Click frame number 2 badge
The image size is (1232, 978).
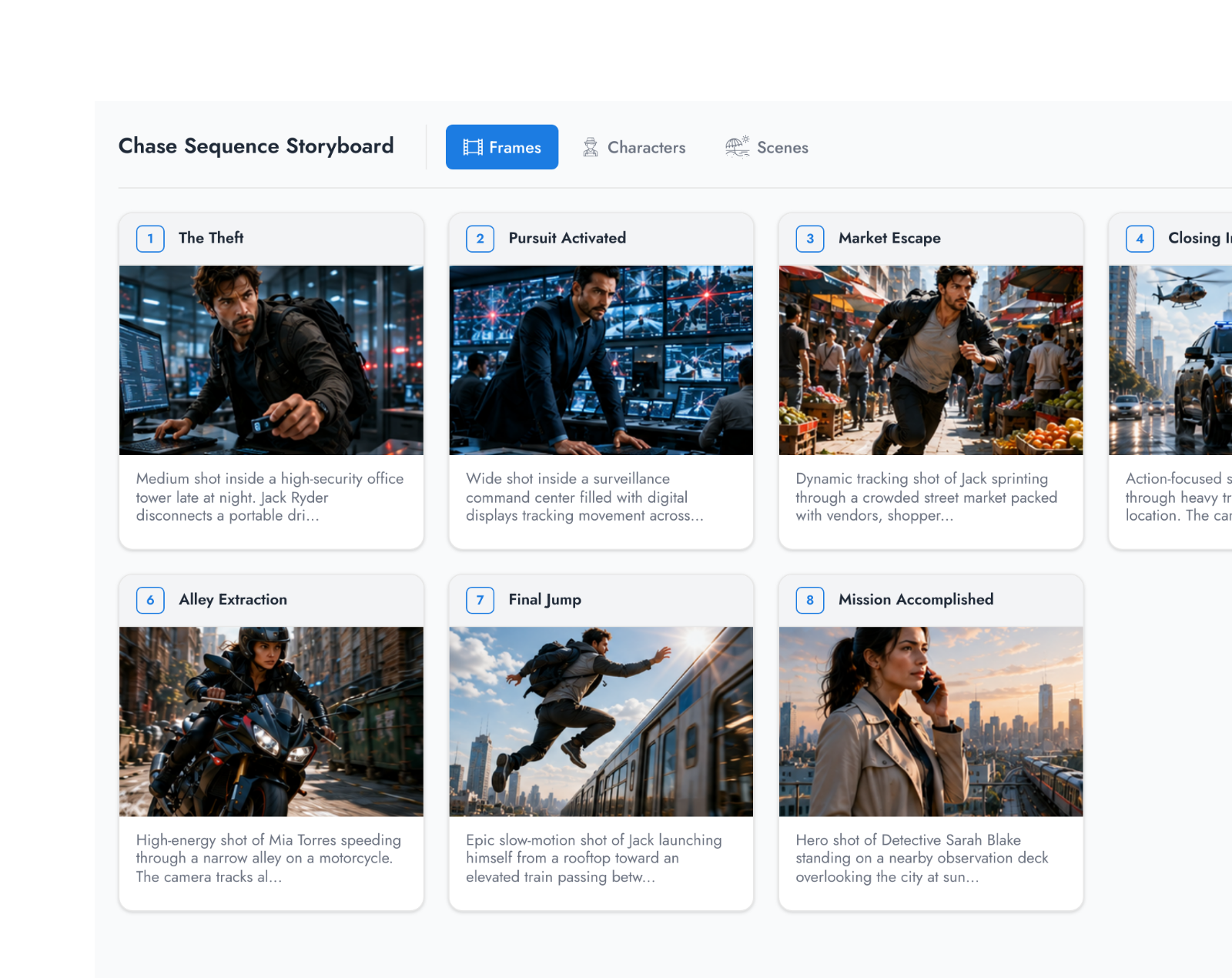pos(480,239)
